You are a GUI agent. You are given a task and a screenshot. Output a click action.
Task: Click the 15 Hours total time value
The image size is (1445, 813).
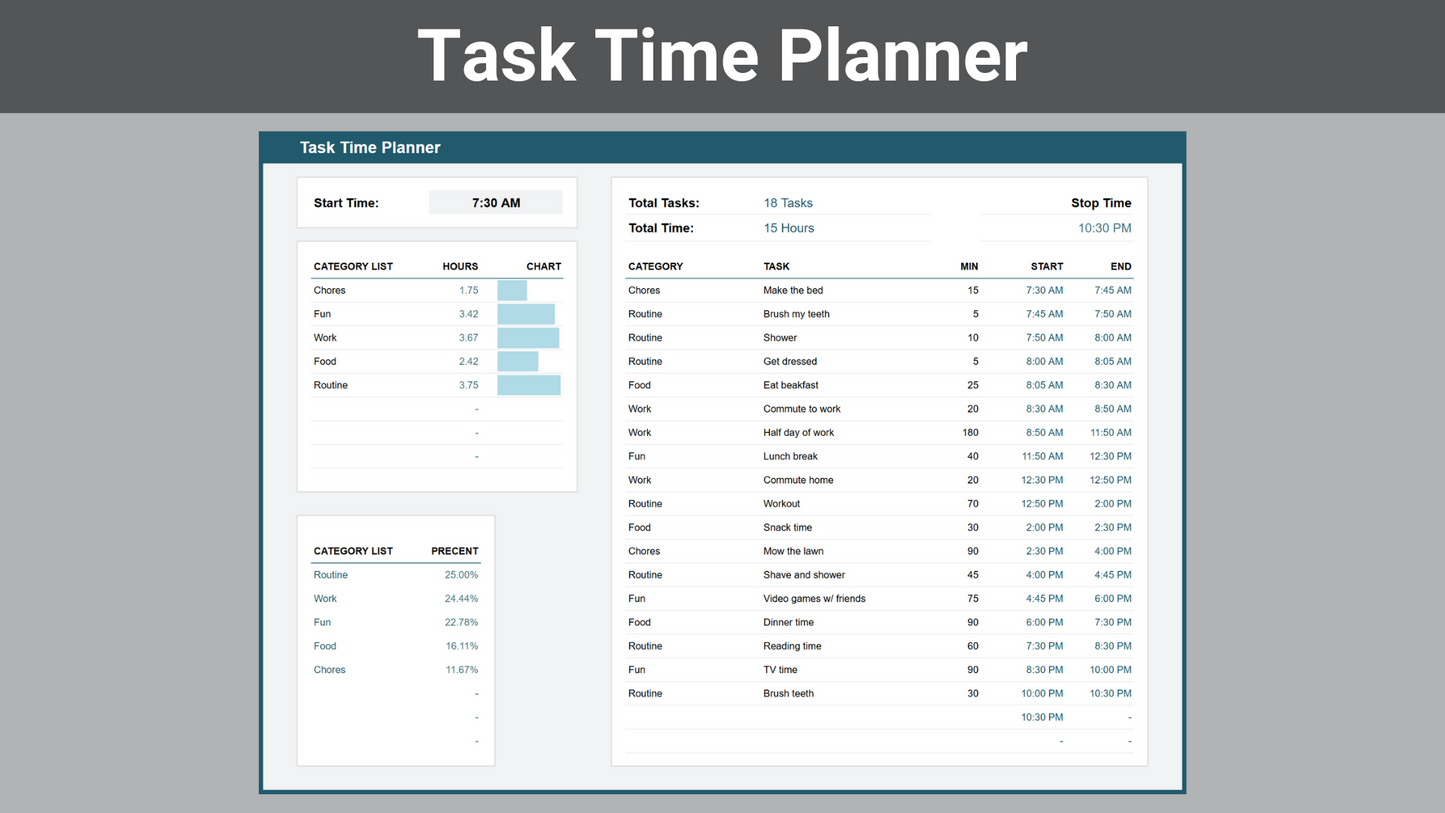tap(788, 228)
